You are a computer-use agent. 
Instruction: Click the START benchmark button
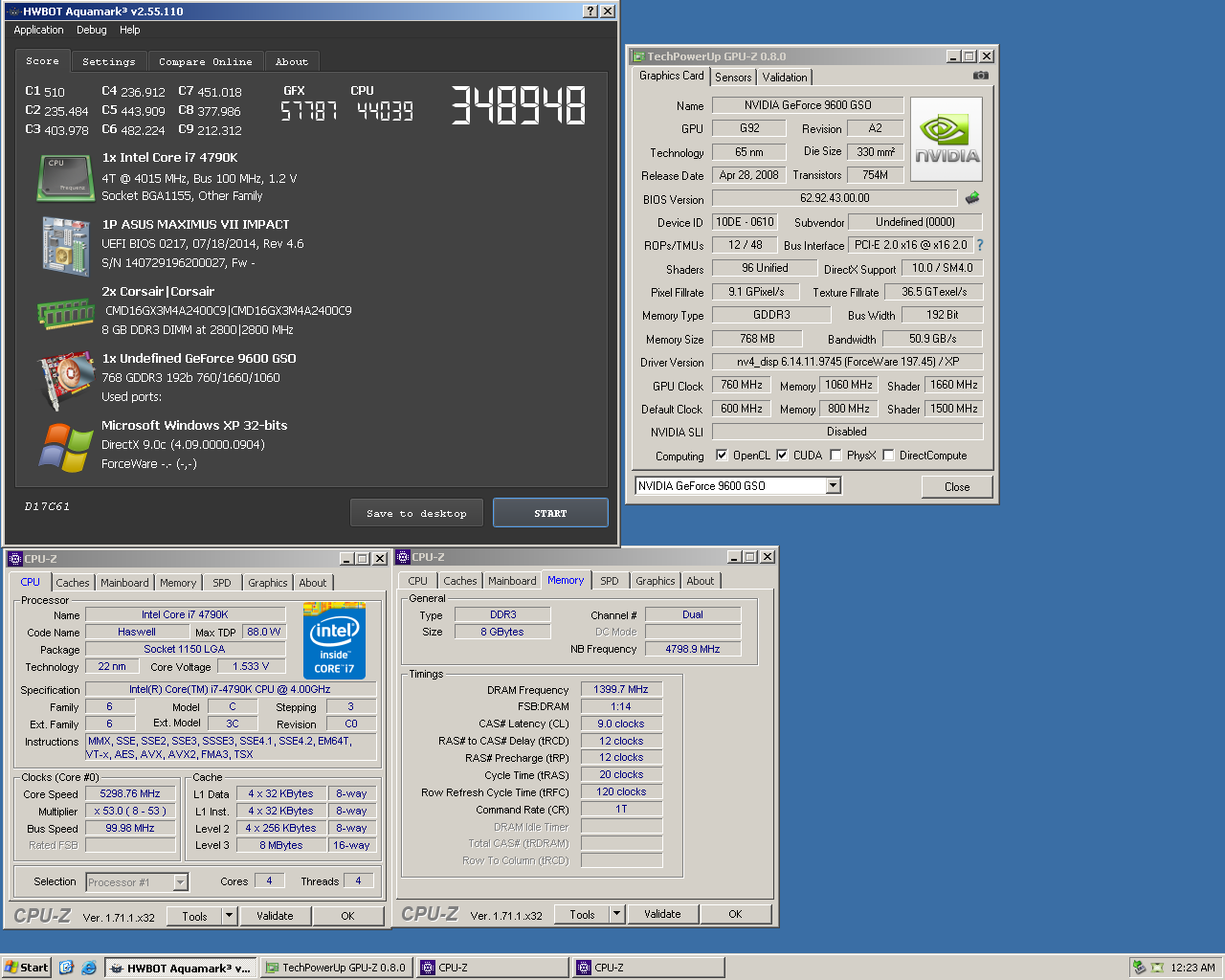click(x=550, y=513)
